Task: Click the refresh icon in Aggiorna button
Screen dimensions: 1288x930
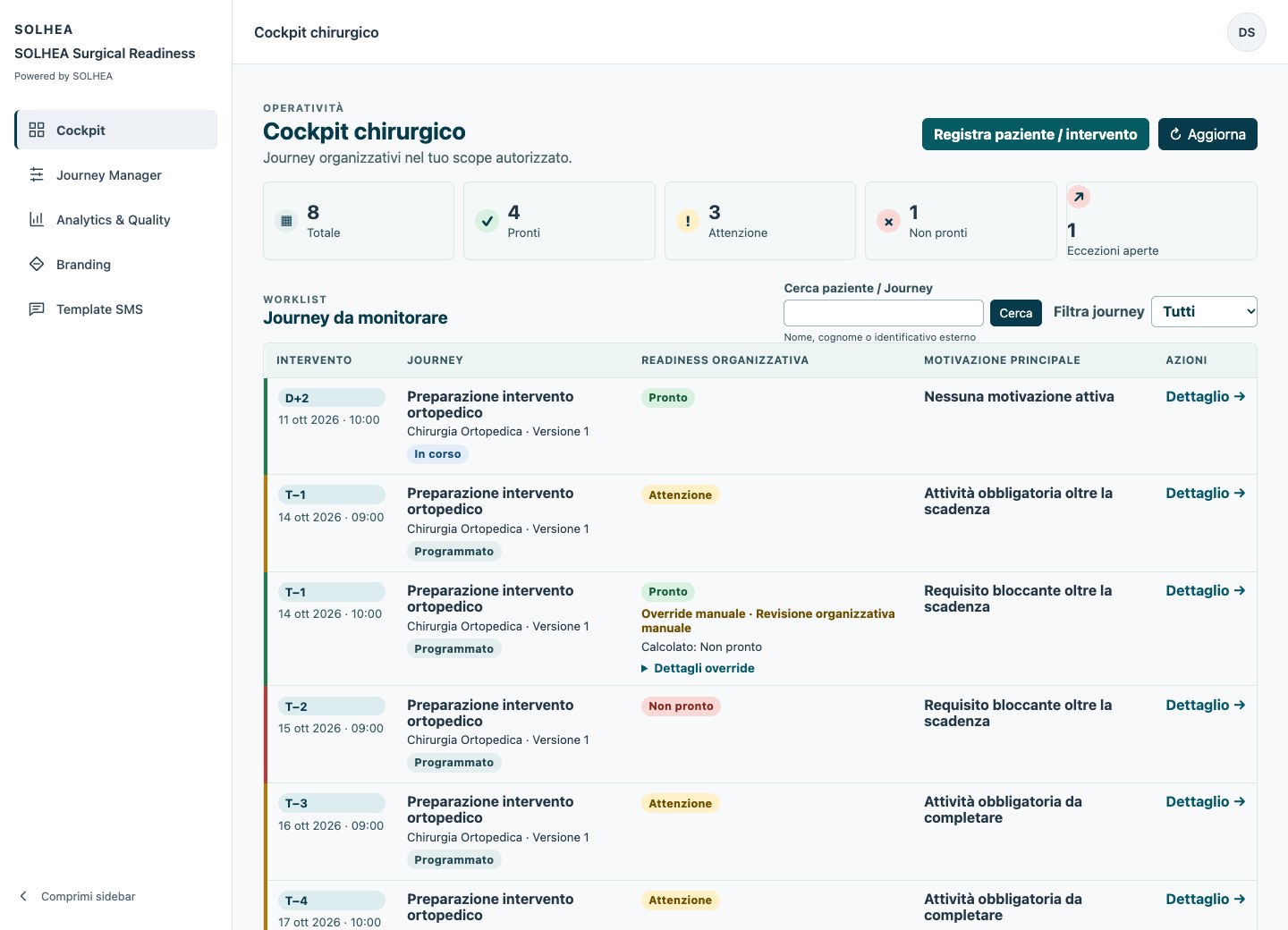Action: (1176, 134)
